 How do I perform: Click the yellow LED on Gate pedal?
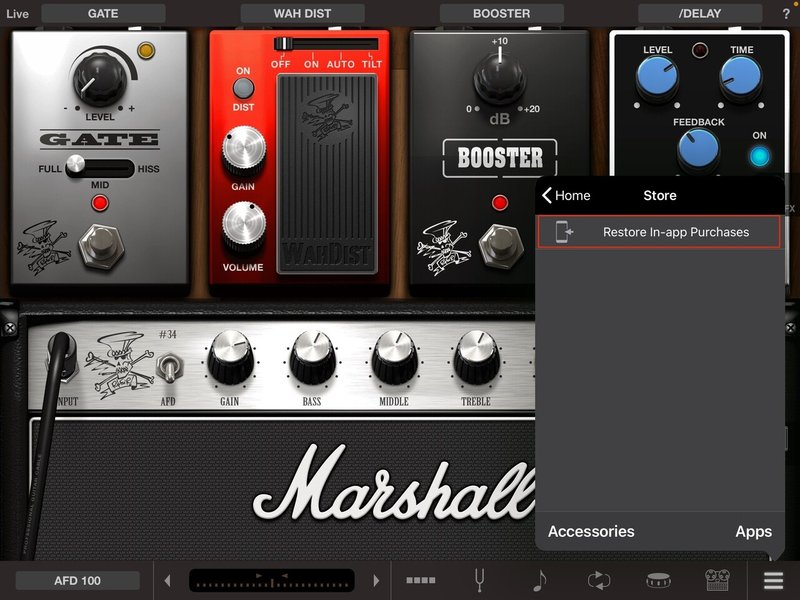tap(146, 50)
